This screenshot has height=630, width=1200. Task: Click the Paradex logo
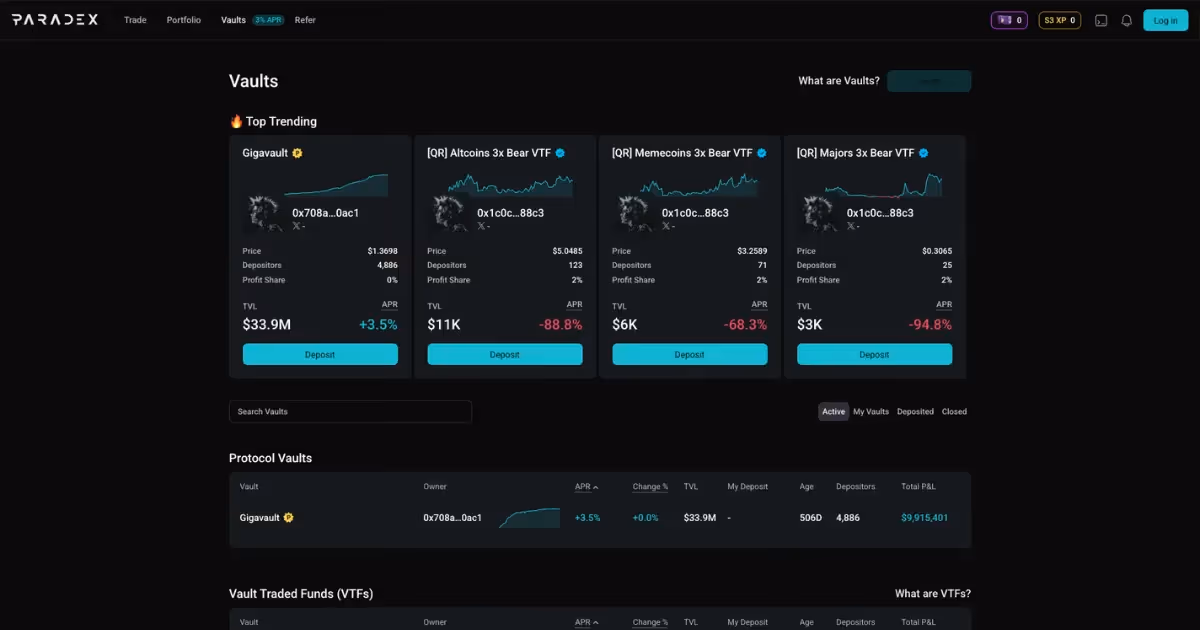pyautogui.click(x=55, y=18)
